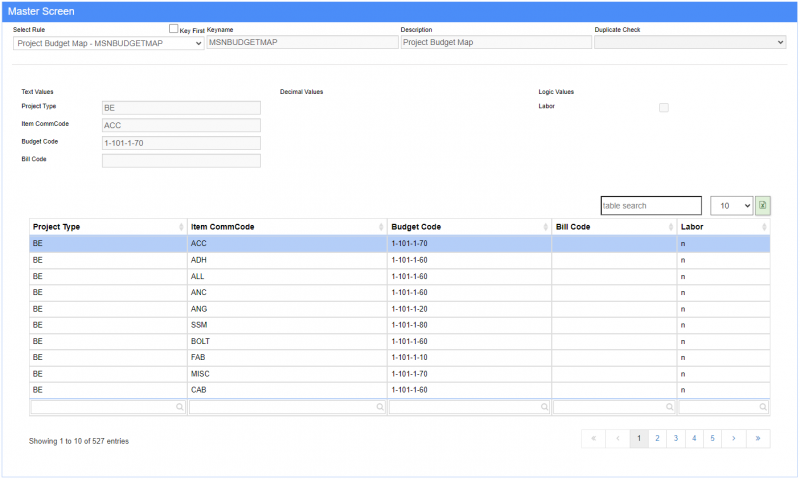Go to last page of results

pos(759,438)
